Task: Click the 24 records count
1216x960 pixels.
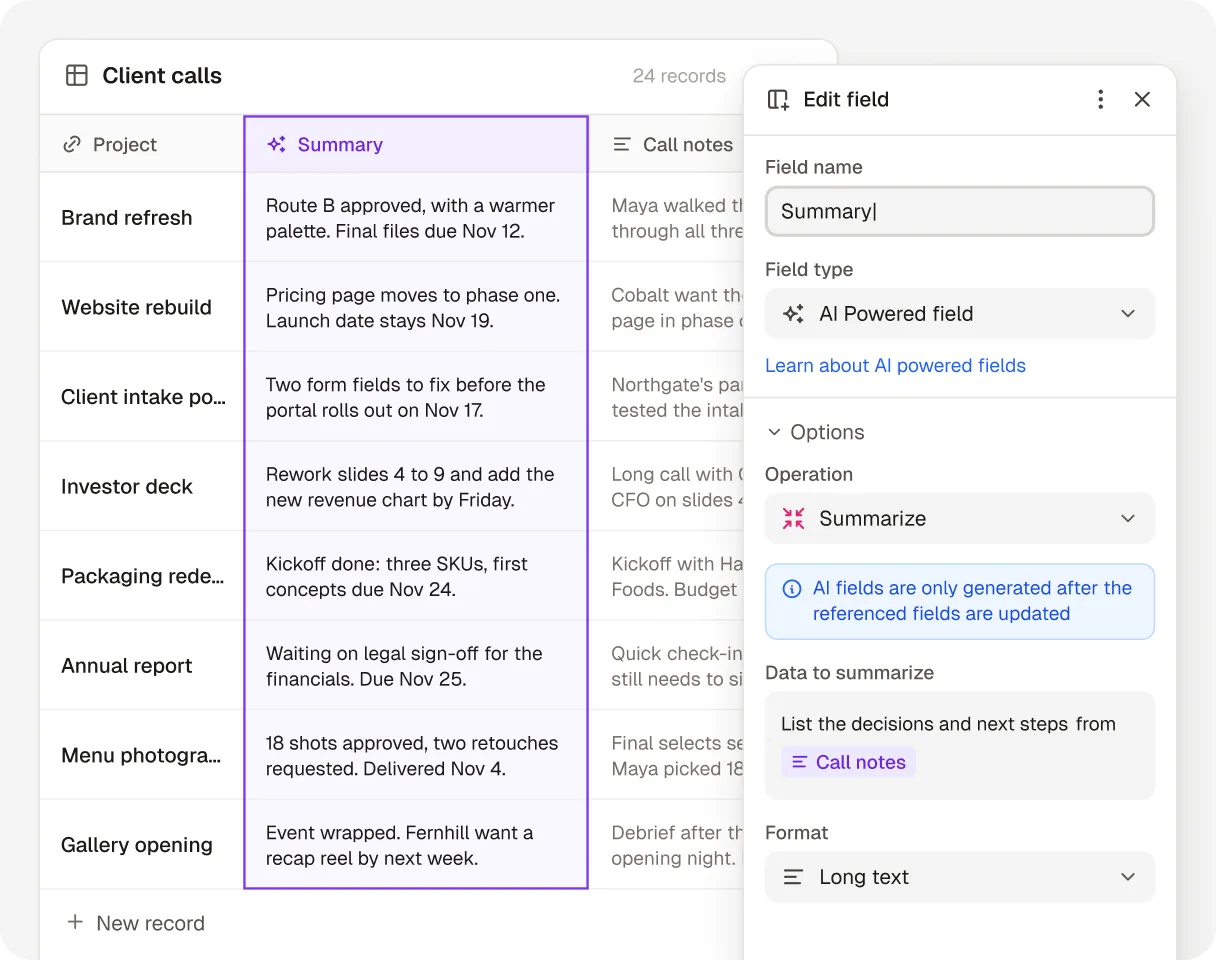Action: pyautogui.click(x=679, y=76)
